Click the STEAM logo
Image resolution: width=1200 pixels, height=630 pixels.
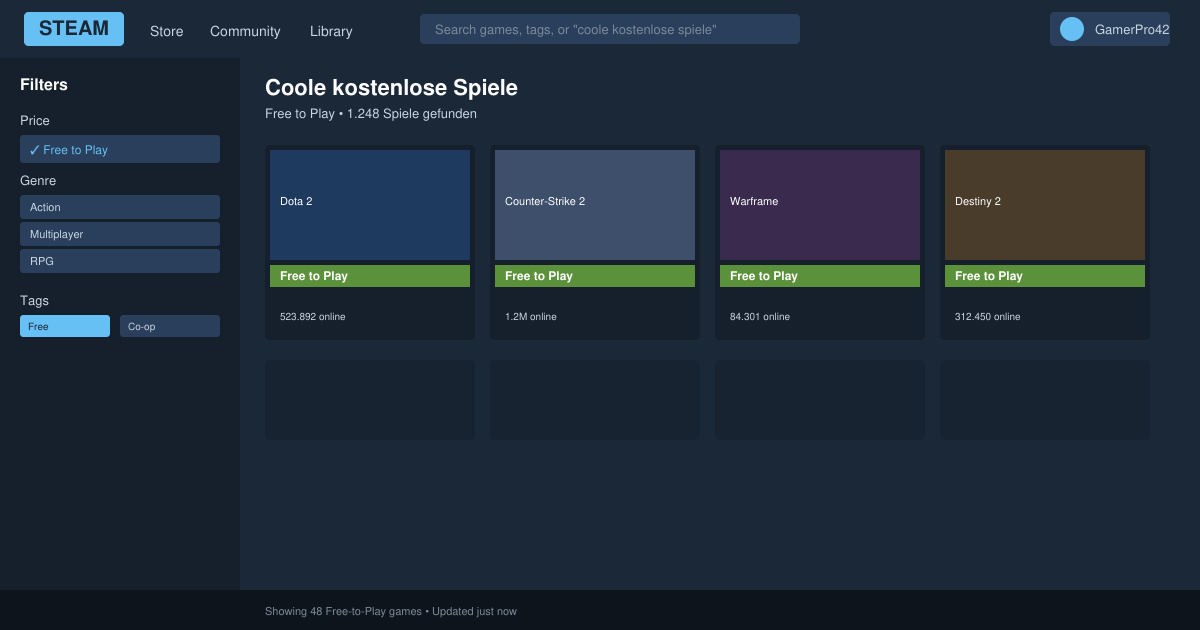tap(74, 29)
